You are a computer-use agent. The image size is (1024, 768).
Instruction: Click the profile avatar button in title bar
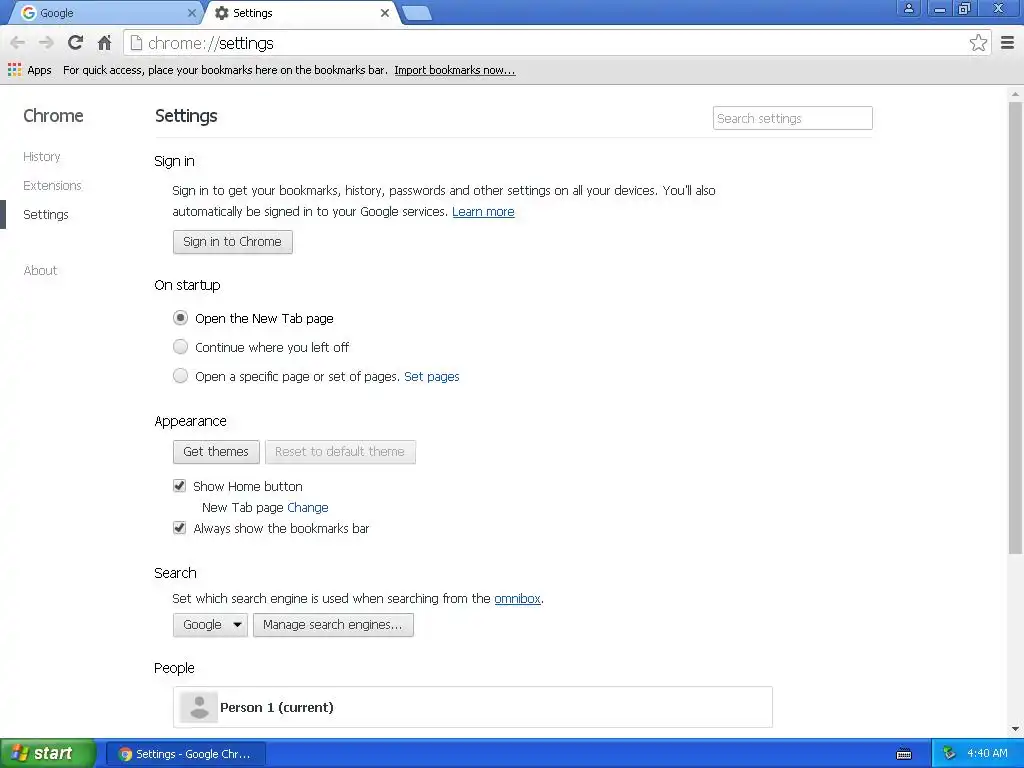[908, 8]
